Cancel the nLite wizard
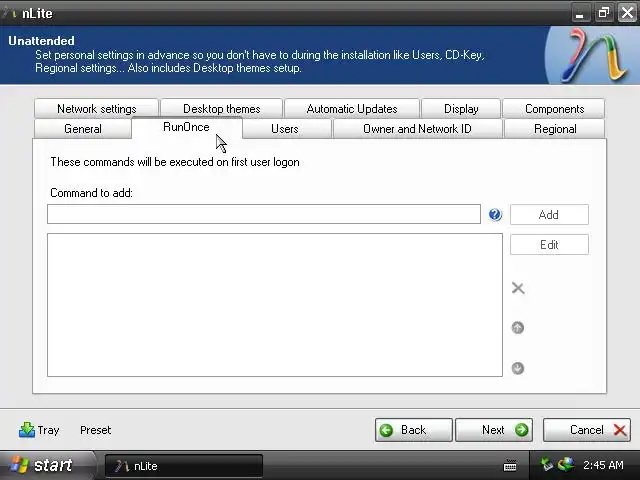Screen dimensions: 640x480 [x=587, y=430]
